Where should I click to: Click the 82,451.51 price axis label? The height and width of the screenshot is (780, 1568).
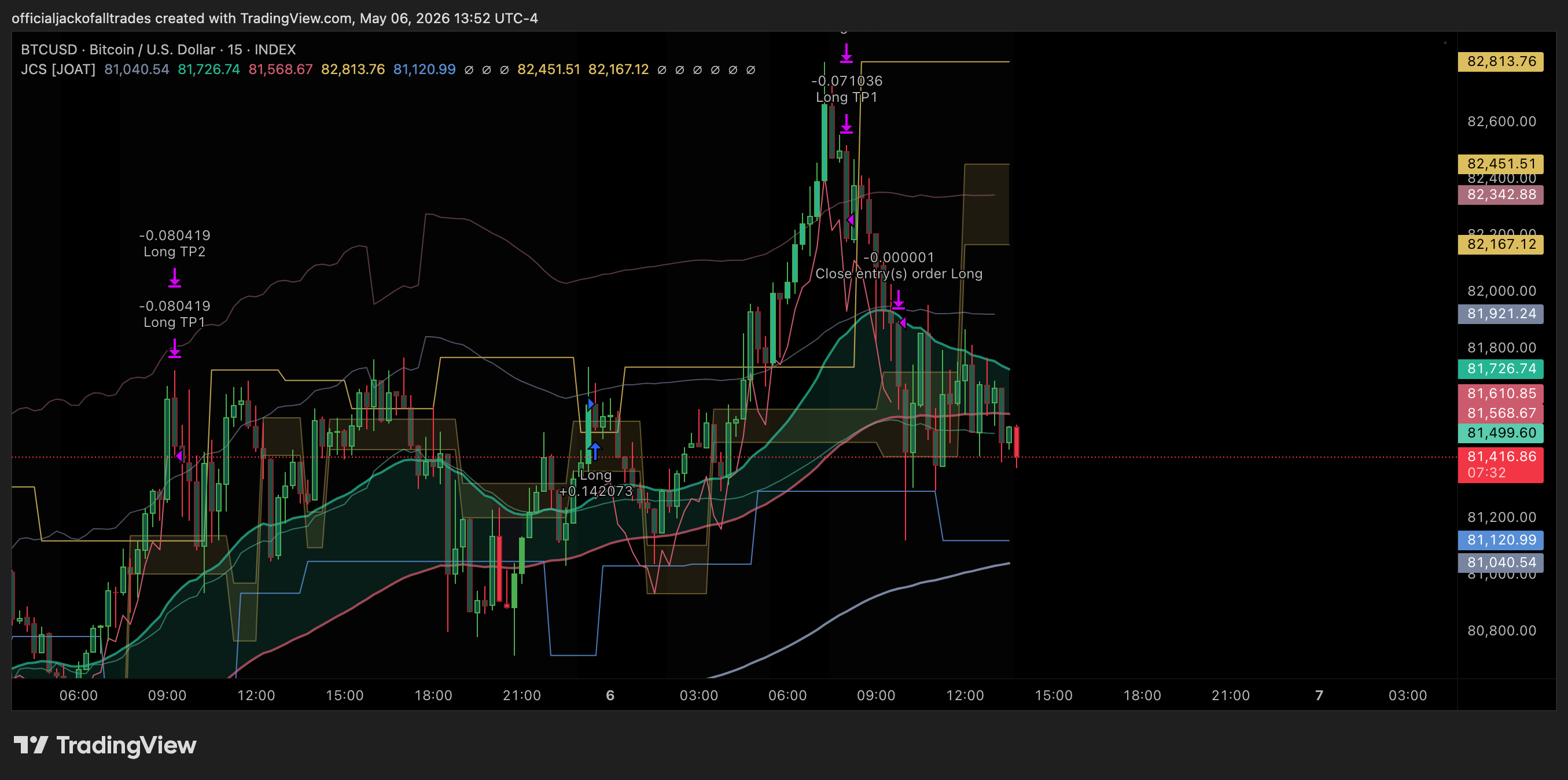click(x=1500, y=164)
